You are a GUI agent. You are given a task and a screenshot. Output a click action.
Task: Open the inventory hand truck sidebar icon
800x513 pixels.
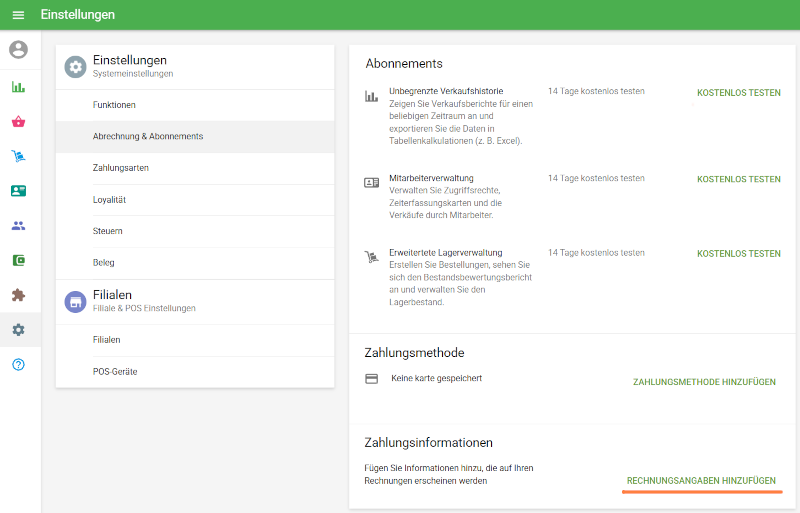(18, 156)
